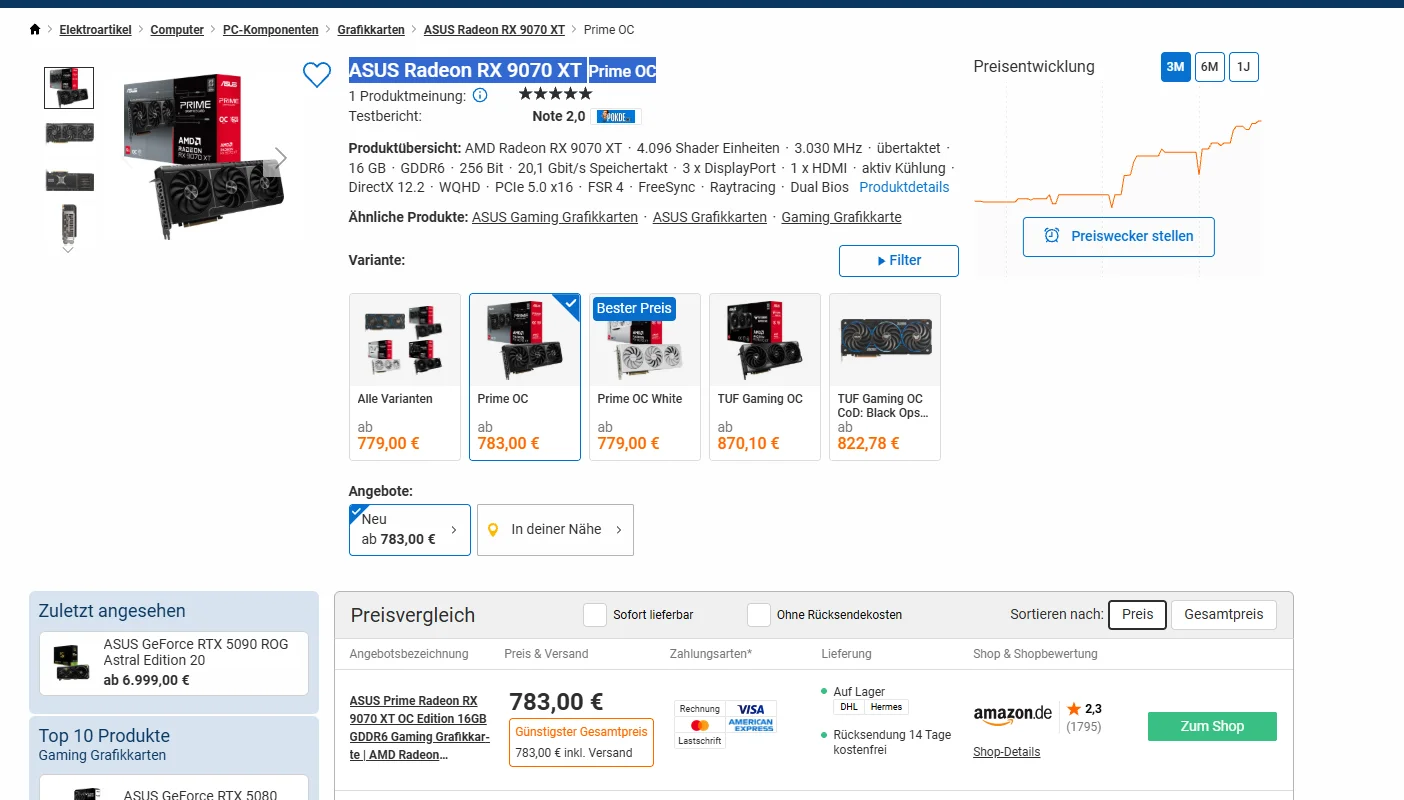
Task: Go to PC-Komponenten breadcrumb
Action: (x=270, y=30)
